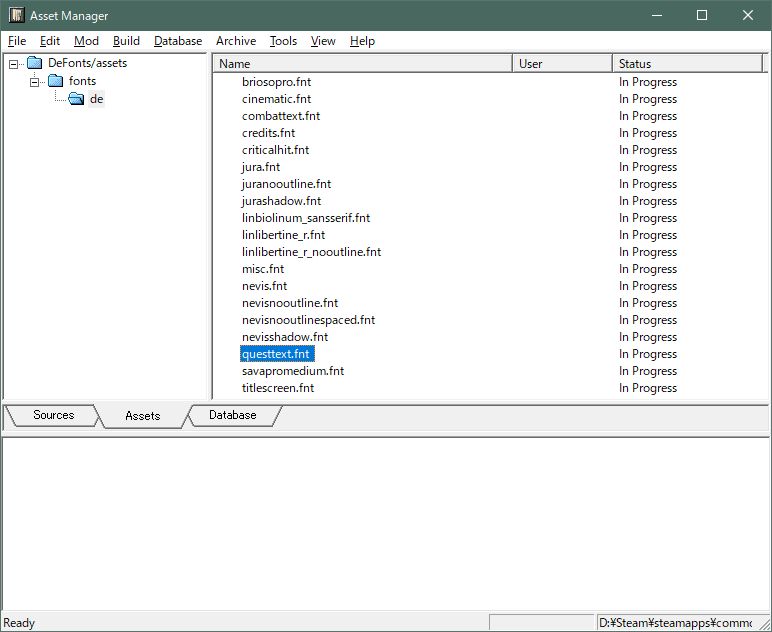The height and width of the screenshot is (632, 772).
Task: Collapse the DeFonts/assets tree node
Action: point(13,64)
